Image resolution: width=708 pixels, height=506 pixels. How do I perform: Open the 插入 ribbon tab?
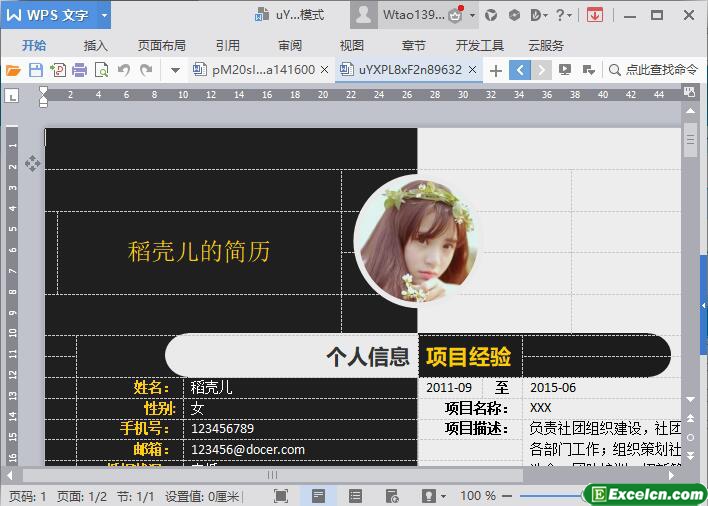tap(96, 45)
